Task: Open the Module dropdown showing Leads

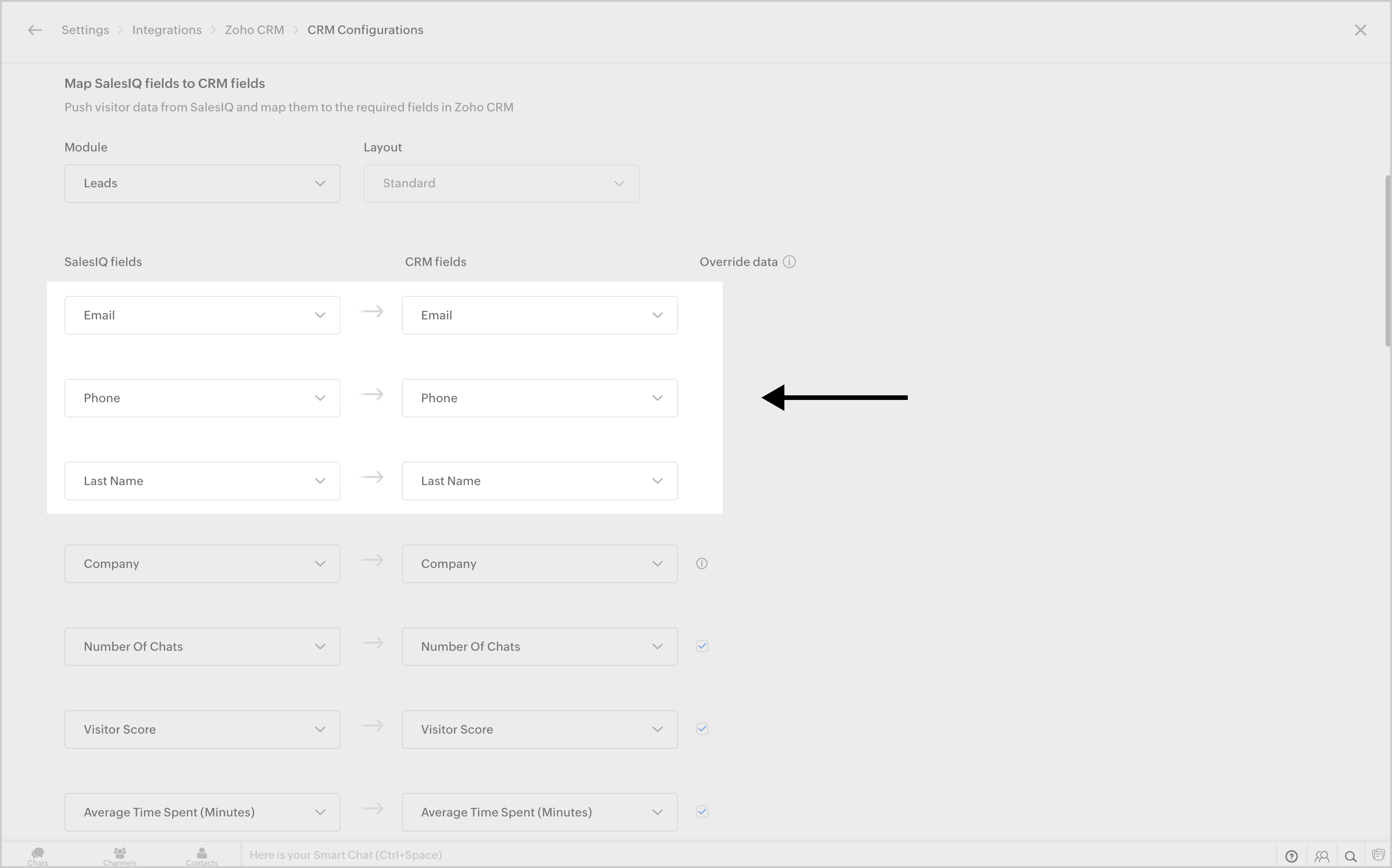Action: (x=202, y=184)
